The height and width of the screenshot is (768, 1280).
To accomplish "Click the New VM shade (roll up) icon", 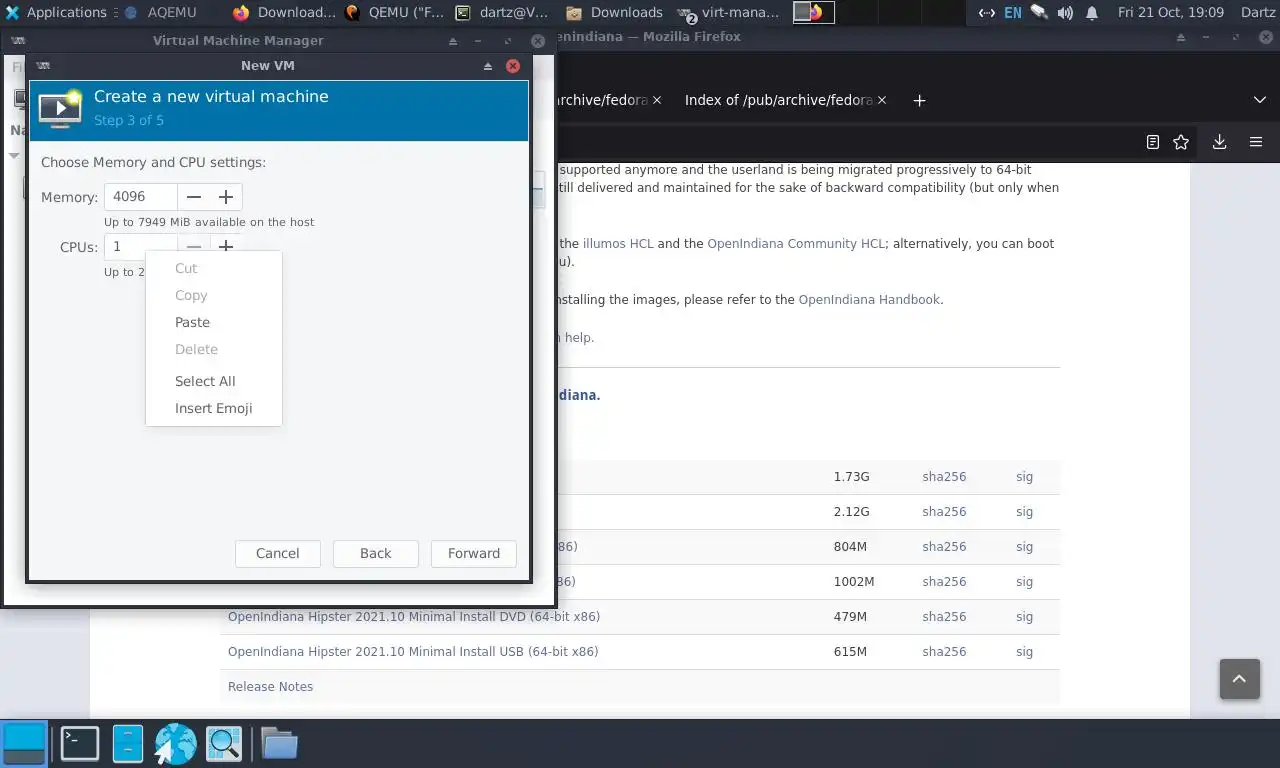I will [488, 66].
